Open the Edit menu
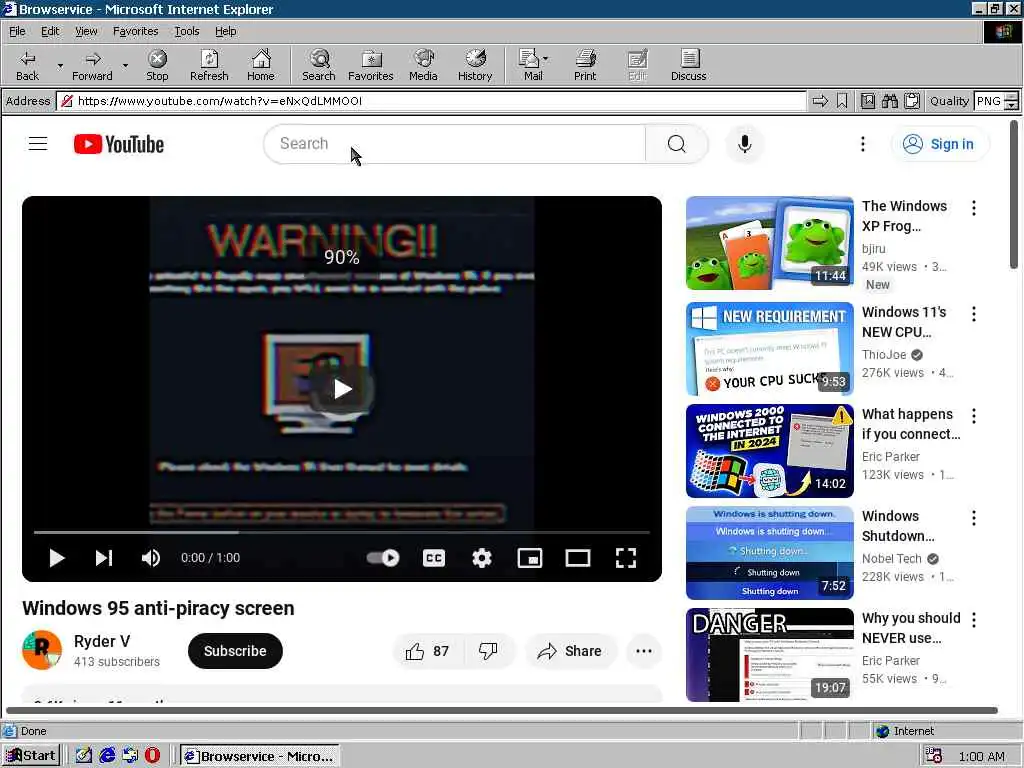1024x768 pixels. tap(50, 31)
